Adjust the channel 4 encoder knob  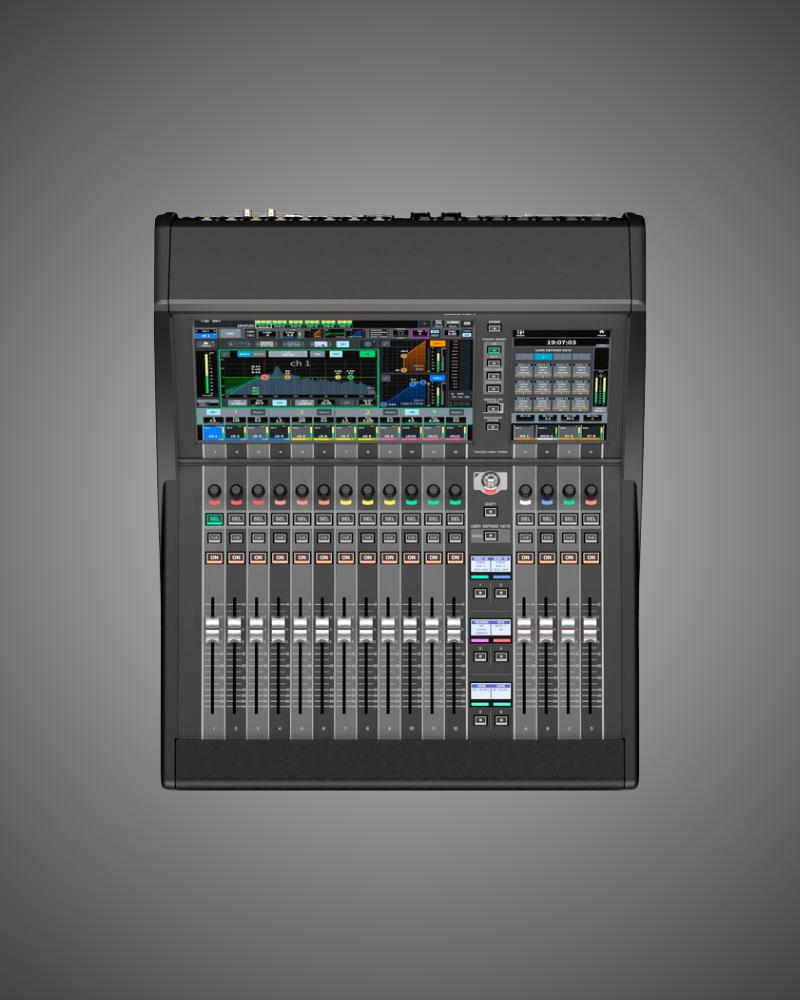[x=280, y=491]
